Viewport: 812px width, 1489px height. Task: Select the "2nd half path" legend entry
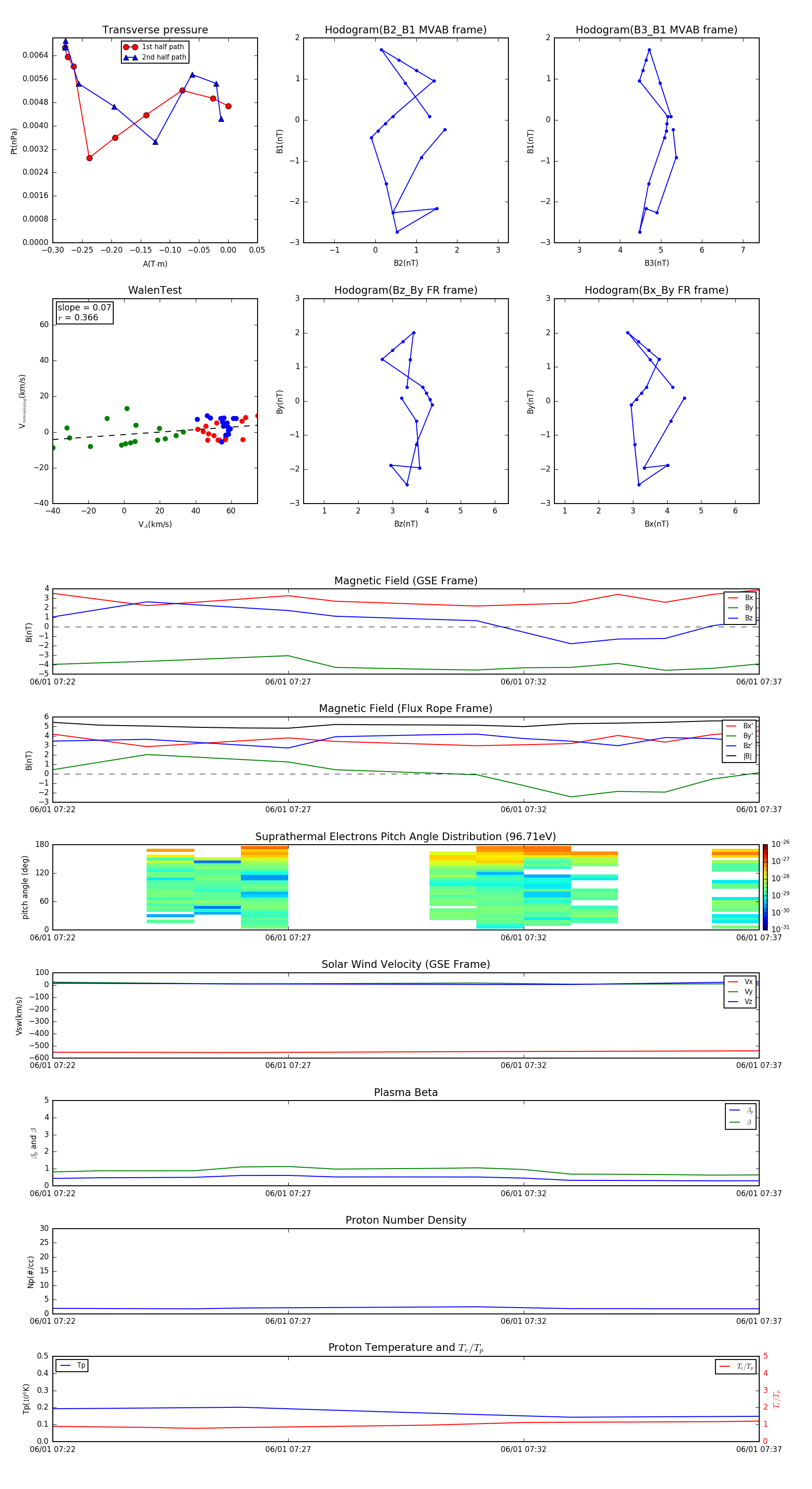coord(154,57)
